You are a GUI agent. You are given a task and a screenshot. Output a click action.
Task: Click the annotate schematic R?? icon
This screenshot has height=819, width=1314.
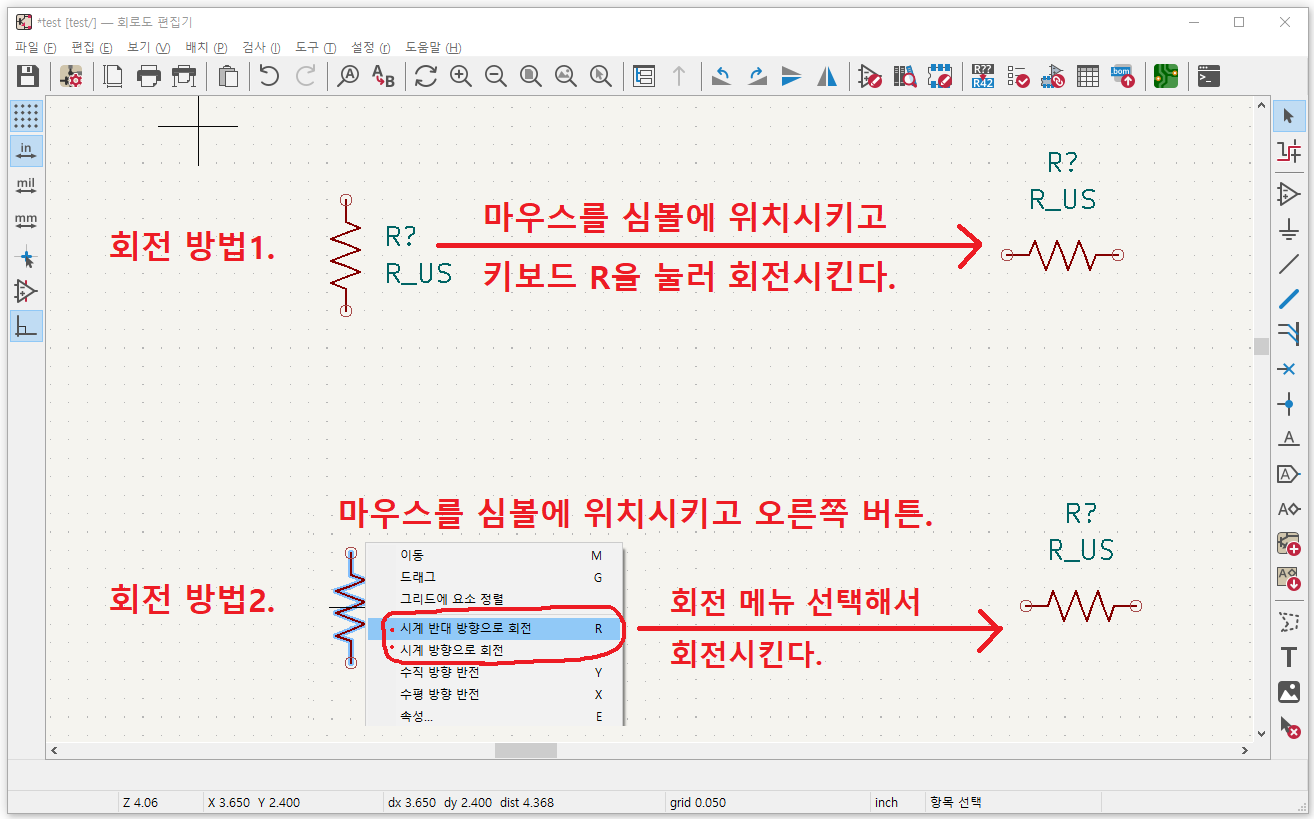[x=983, y=76]
